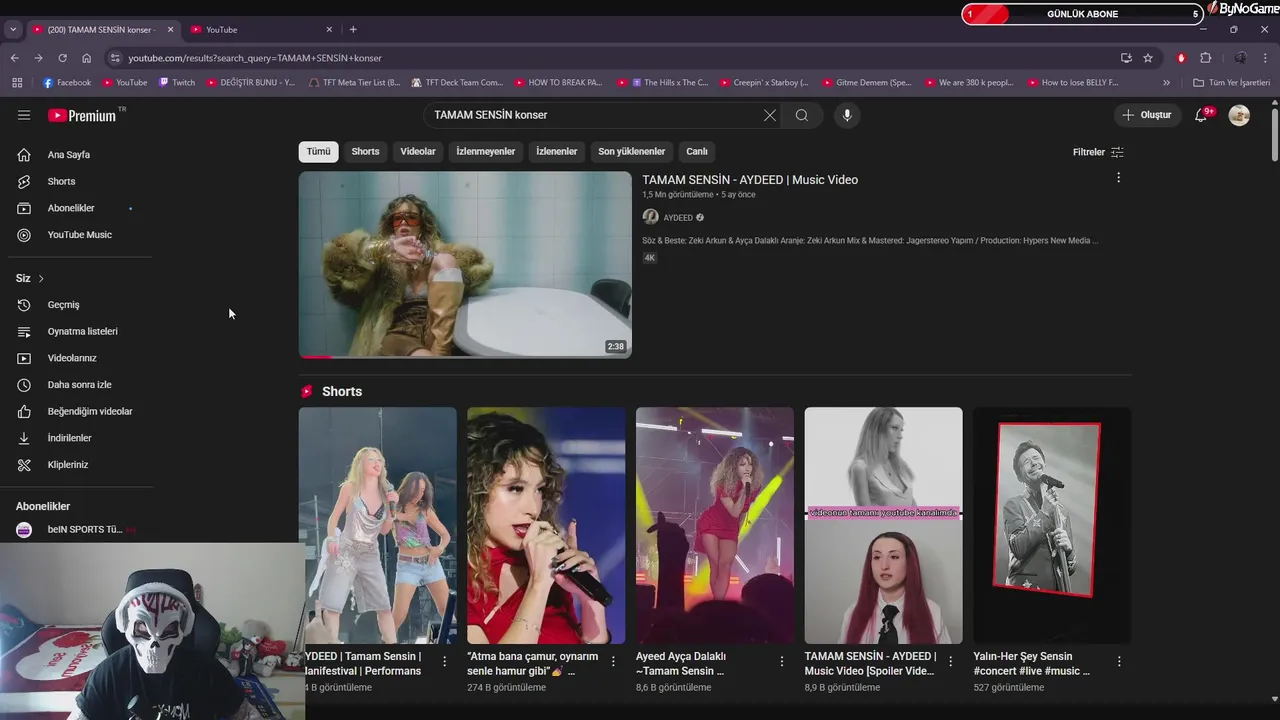1280x720 pixels.
Task: Select the İzlenenler filter chip
Action: click(557, 152)
